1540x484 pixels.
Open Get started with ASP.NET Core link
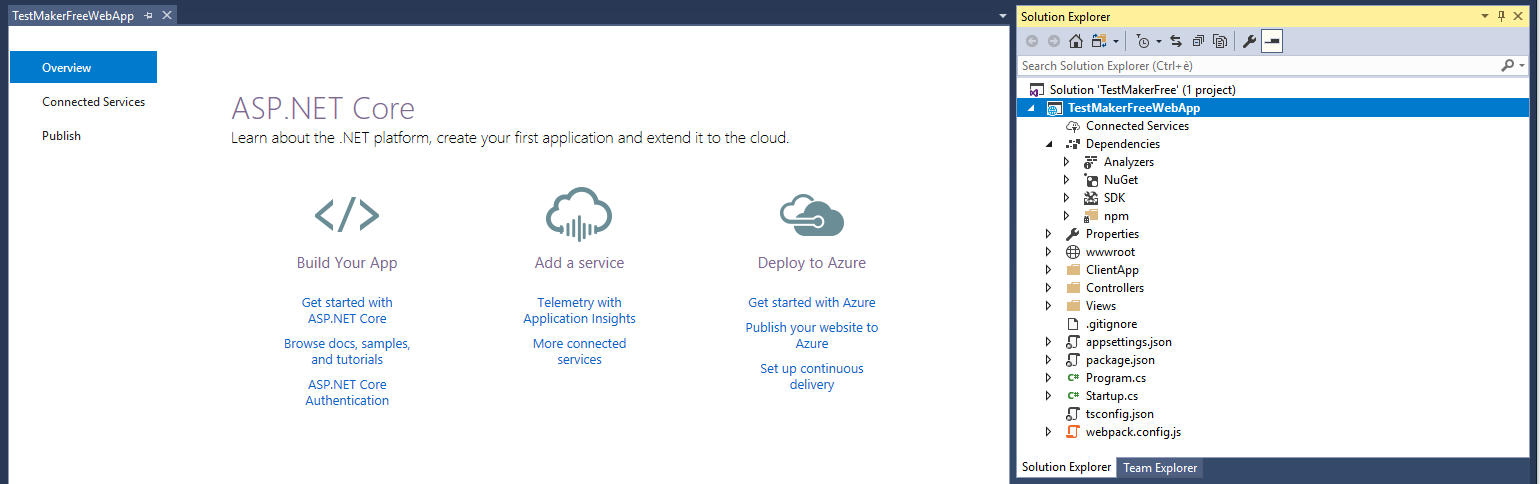[x=347, y=310]
